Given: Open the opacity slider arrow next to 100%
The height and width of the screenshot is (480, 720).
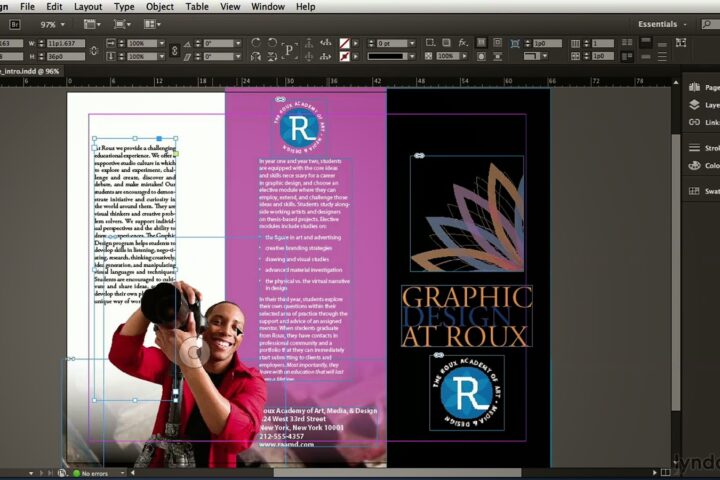Looking at the screenshot, I should [x=465, y=56].
